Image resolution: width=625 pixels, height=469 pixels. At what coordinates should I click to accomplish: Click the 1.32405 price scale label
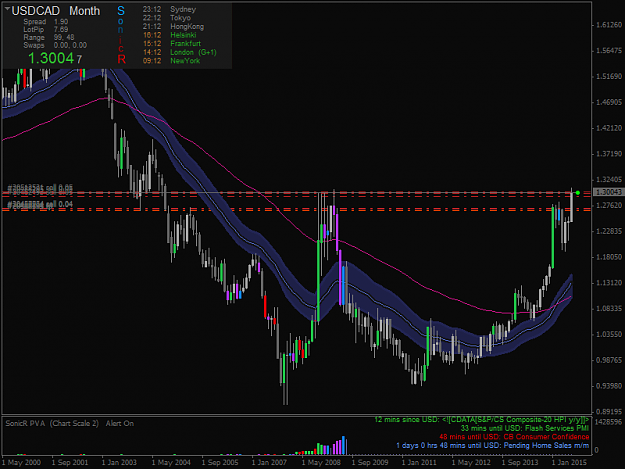[609, 180]
